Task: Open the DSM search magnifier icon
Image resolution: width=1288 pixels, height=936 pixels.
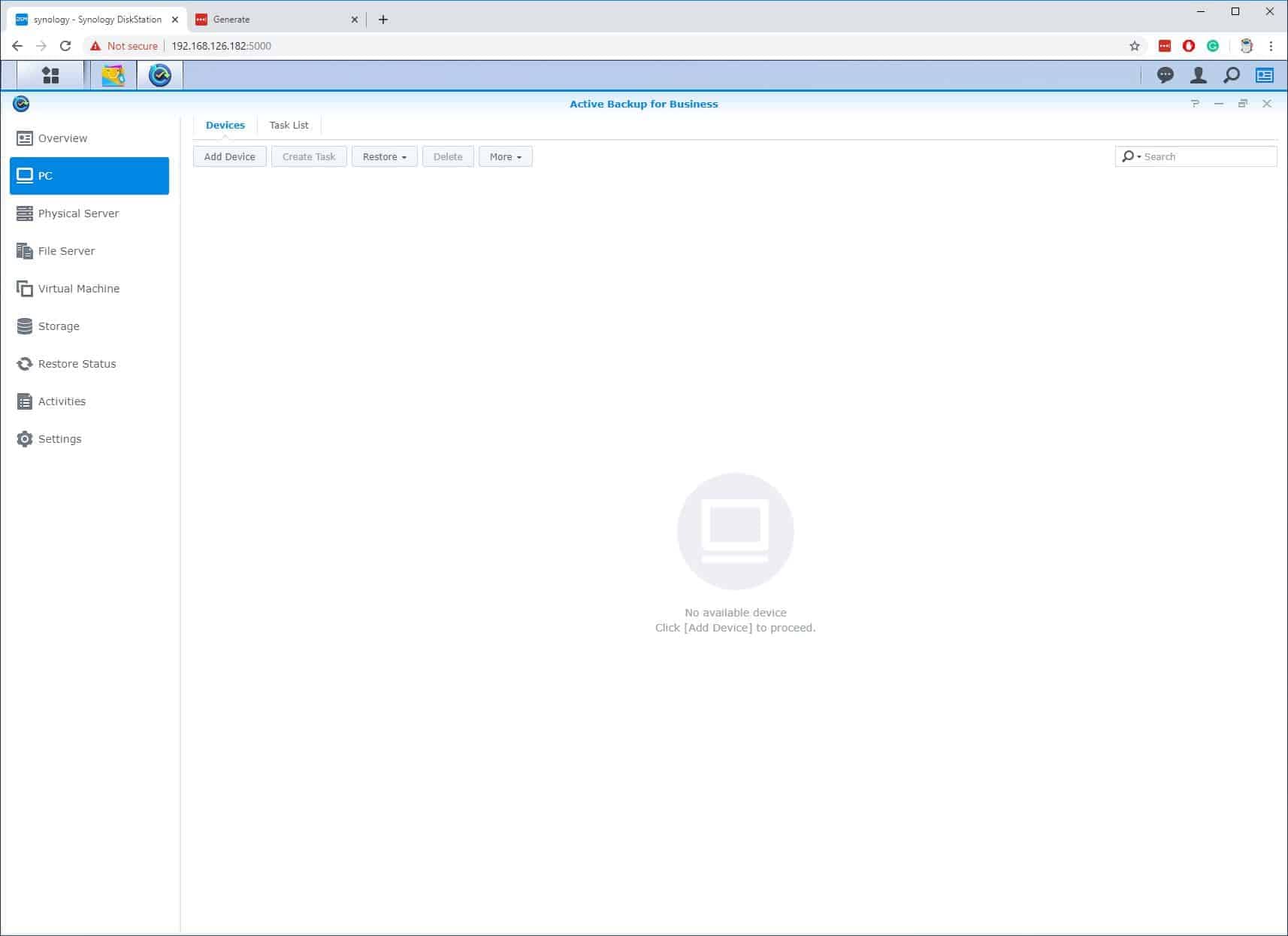Action: point(1232,75)
